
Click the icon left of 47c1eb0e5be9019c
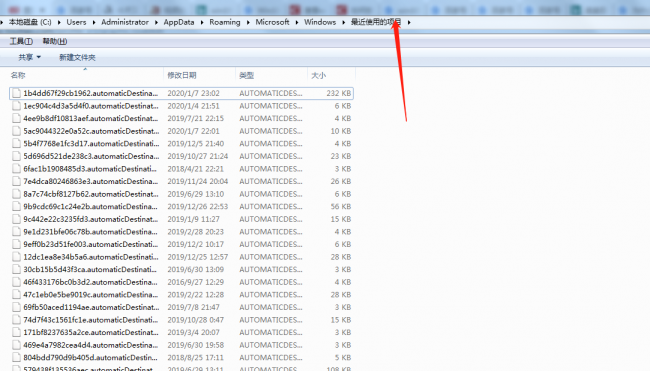coord(16,294)
